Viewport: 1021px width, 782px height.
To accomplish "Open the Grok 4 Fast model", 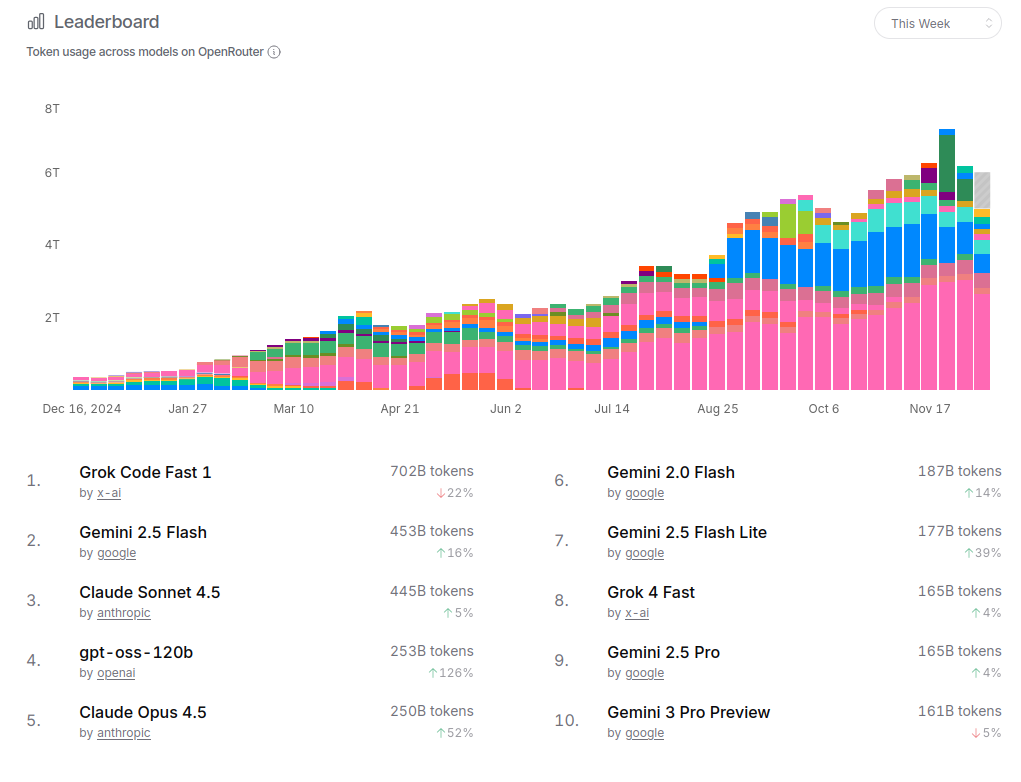I will point(650,592).
